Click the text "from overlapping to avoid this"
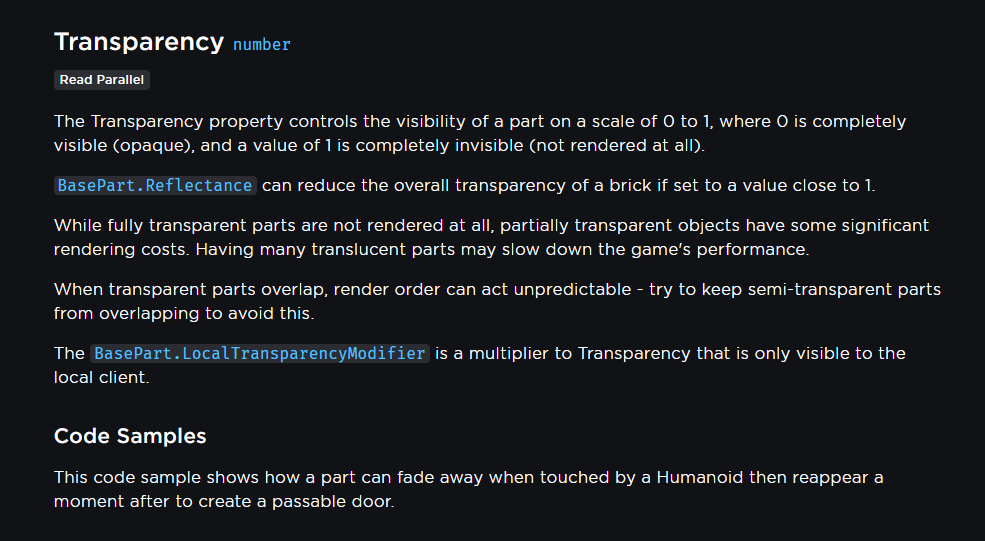 click(x=185, y=313)
